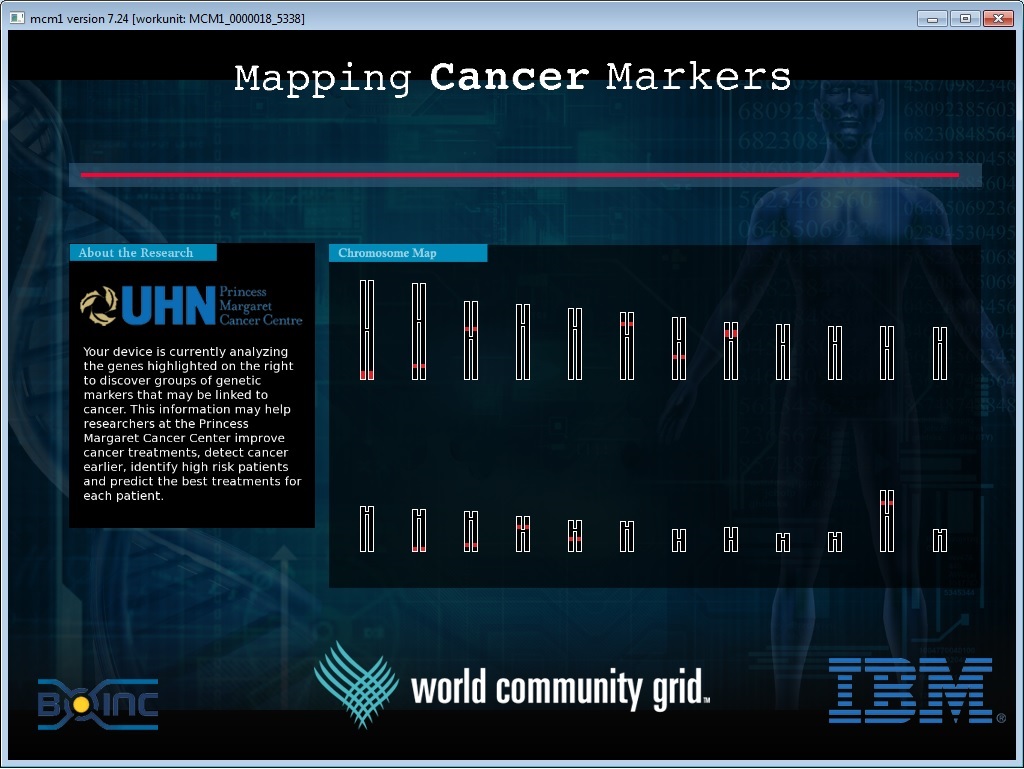This screenshot has width=1024, height=769.
Task: Click the fifth chromosome in the bottom row
Action: (x=575, y=536)
